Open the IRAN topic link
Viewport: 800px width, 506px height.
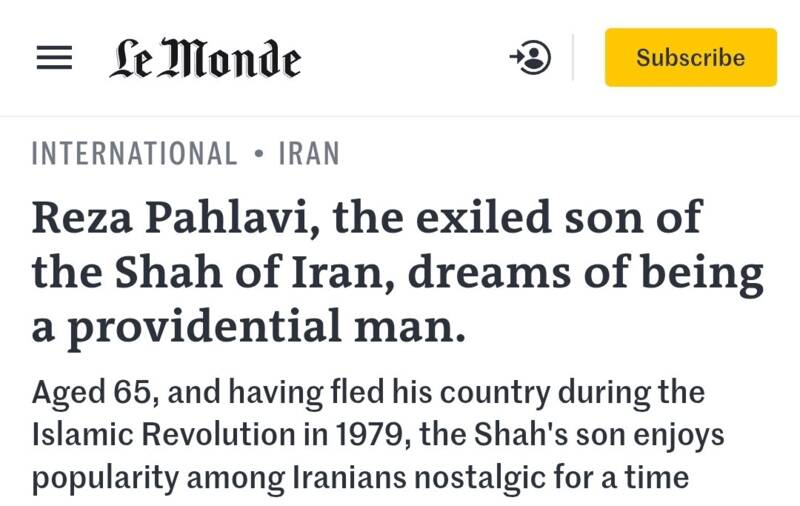coord(309,154)
